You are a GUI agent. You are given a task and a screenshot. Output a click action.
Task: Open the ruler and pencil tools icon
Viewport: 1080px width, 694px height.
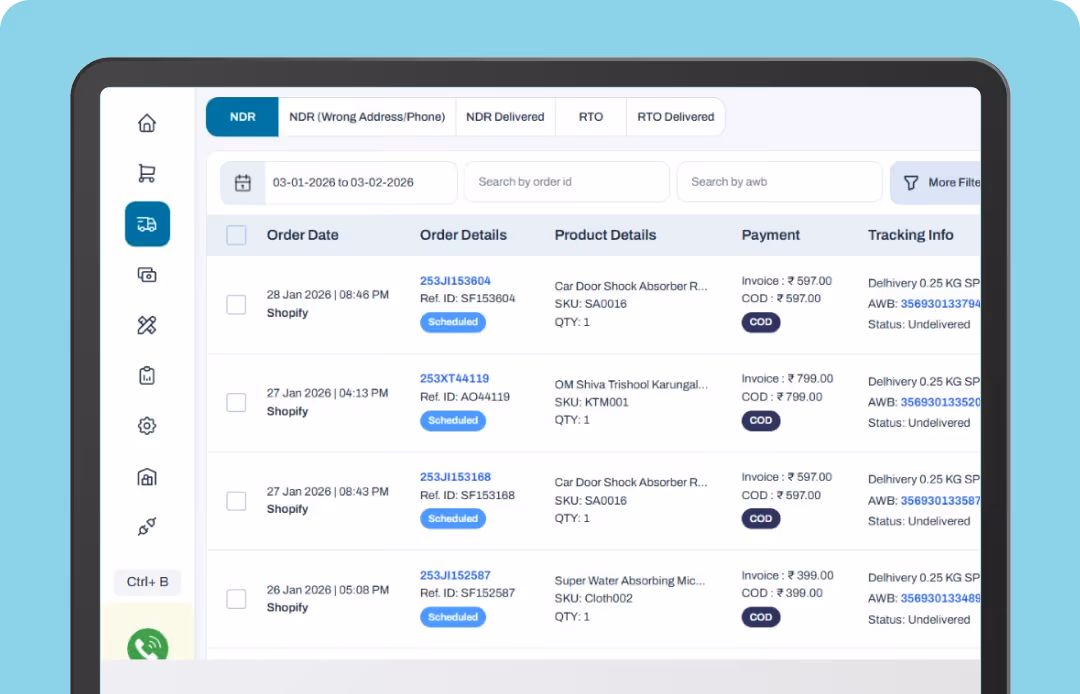147,325
